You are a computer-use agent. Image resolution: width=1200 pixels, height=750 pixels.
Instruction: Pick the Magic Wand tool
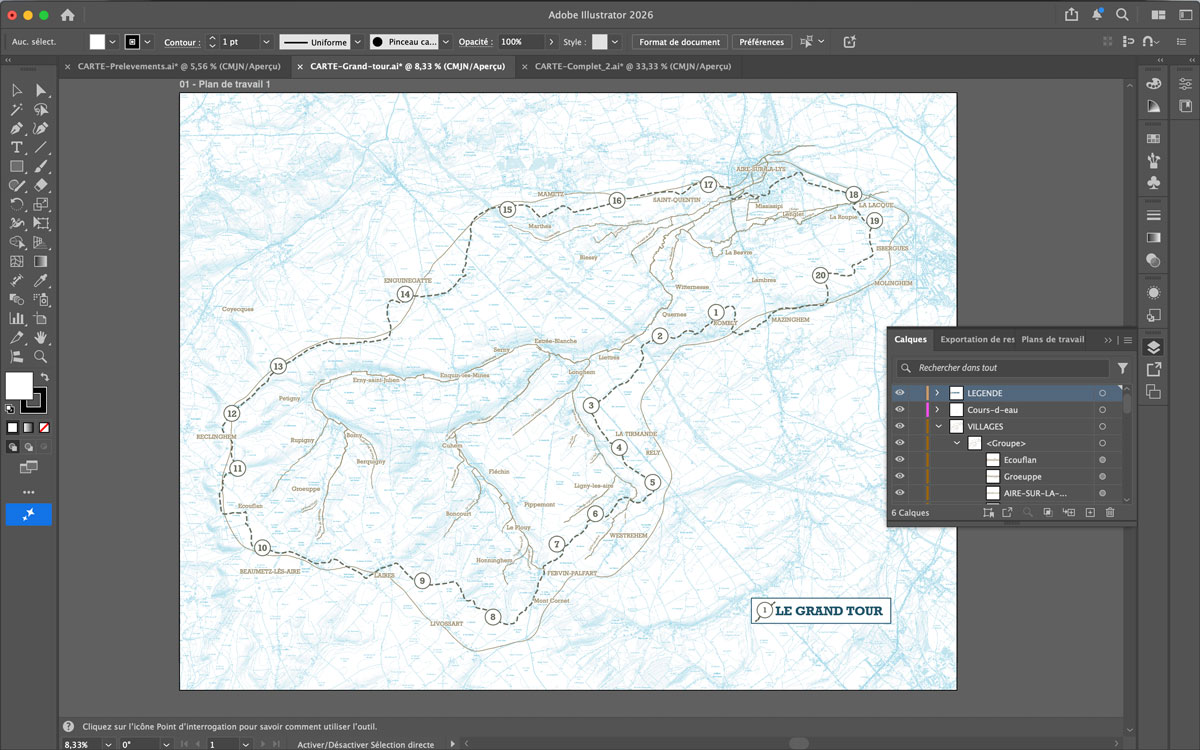(17, 109)
